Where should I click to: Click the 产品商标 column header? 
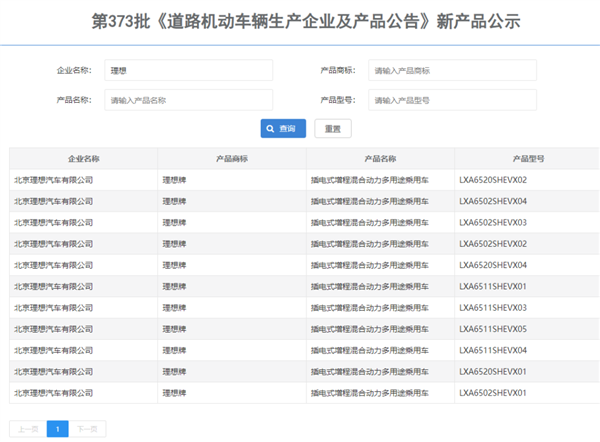[232, 159]
